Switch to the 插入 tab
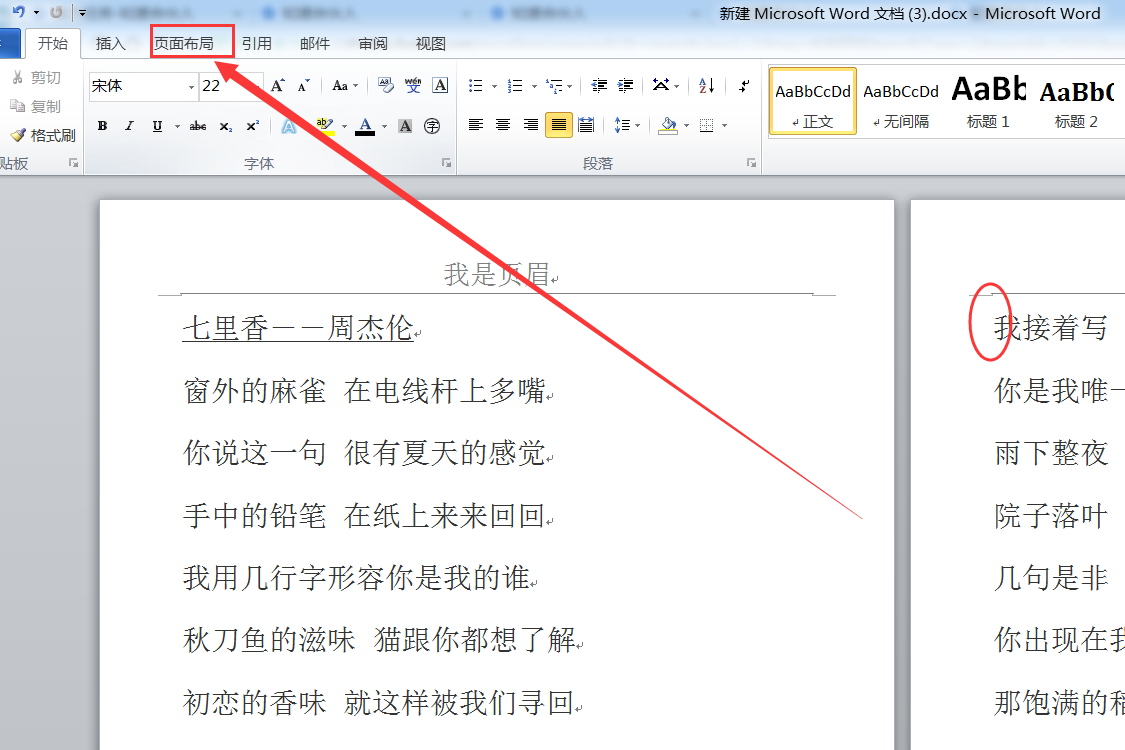Viewport: 1125px width, 750px height. coord(110,43)
